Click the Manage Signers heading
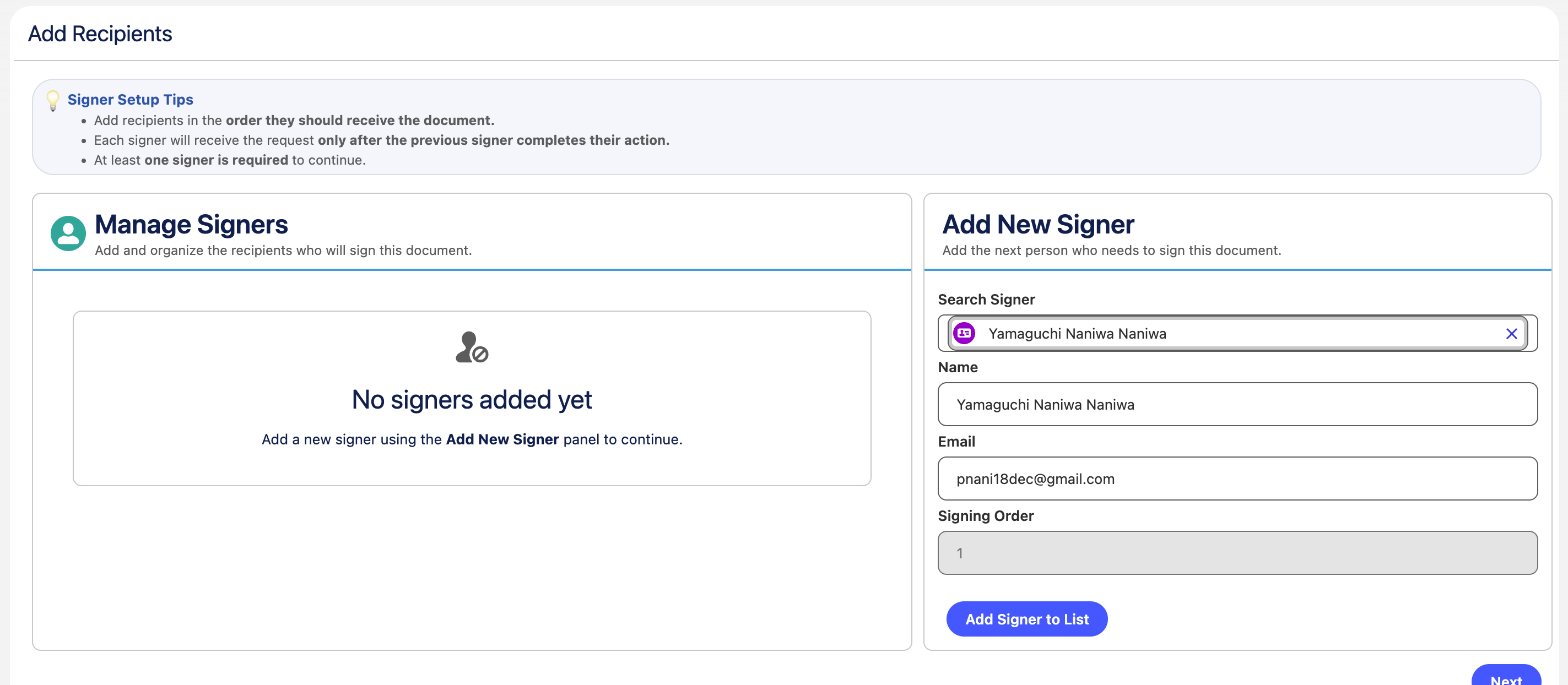This screenshot has height=685, width=1568. coord(191,225)
